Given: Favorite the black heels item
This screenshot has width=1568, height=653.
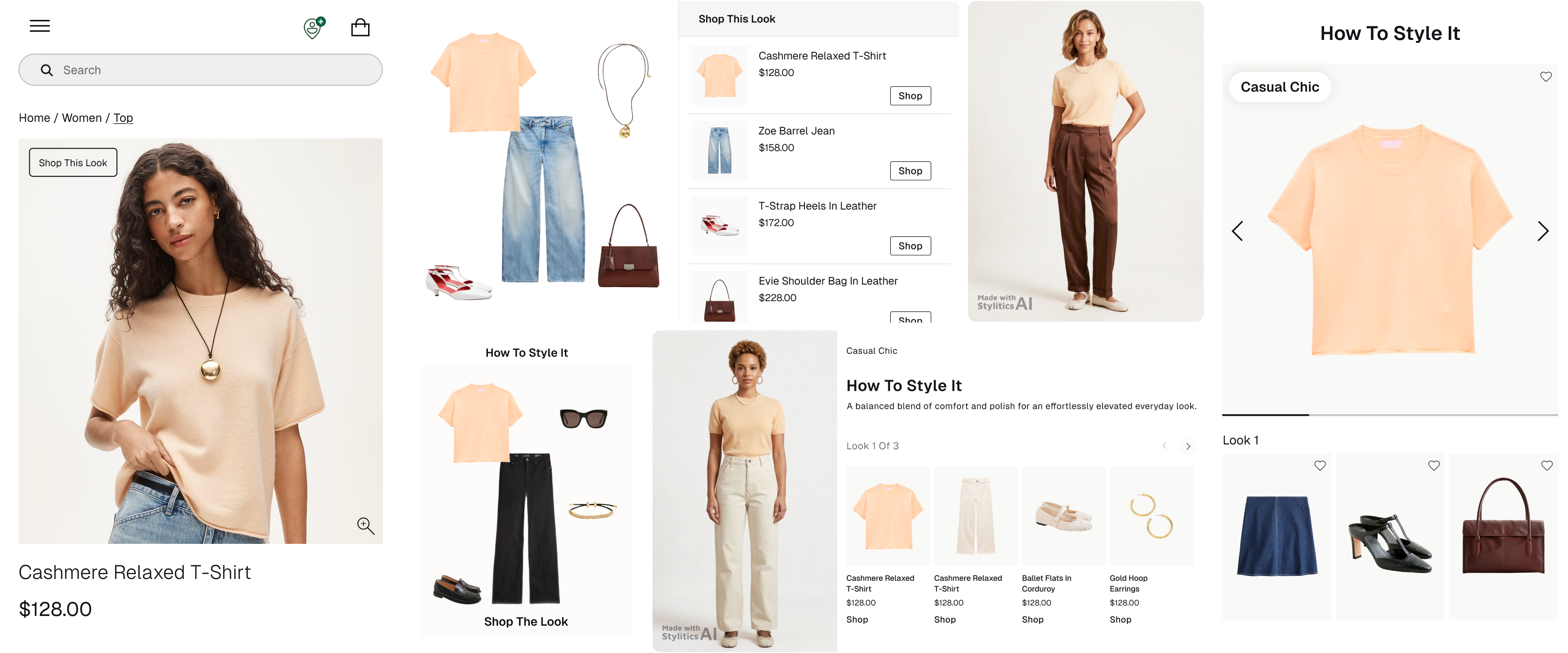Looking at the screenshot, I should point(1434,465).
